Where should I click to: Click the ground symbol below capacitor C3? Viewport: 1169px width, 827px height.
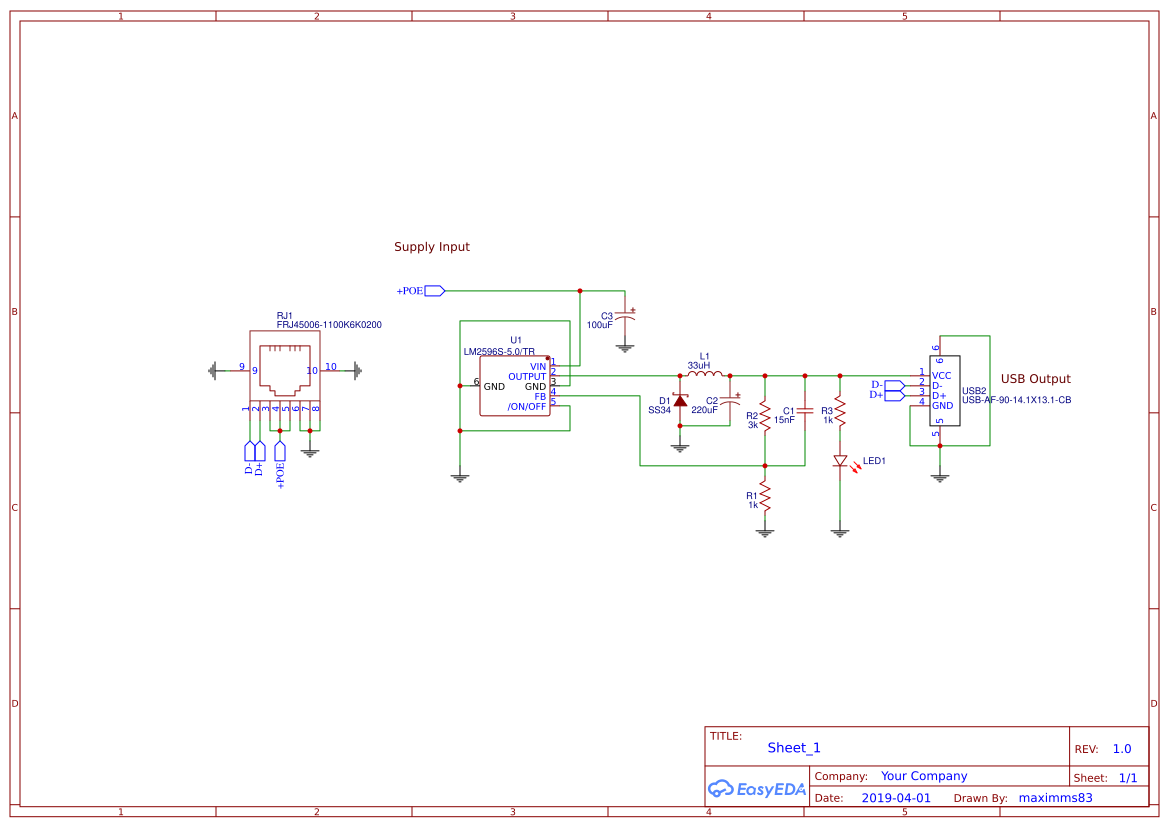click(x=624, y=347)
